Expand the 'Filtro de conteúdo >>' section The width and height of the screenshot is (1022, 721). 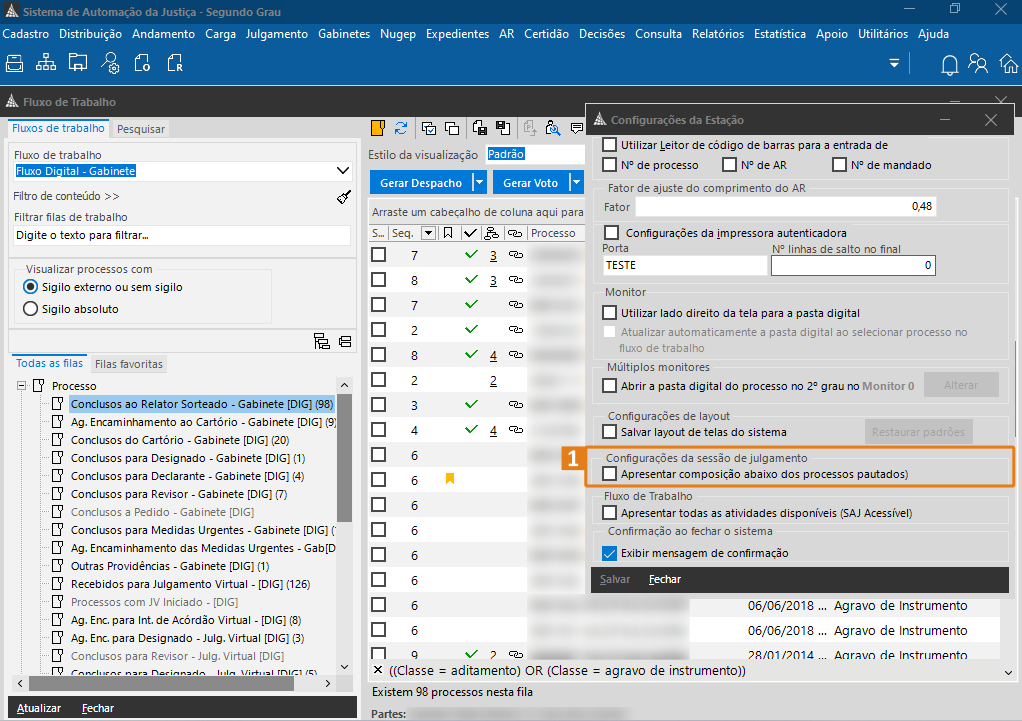pos(66,196)
